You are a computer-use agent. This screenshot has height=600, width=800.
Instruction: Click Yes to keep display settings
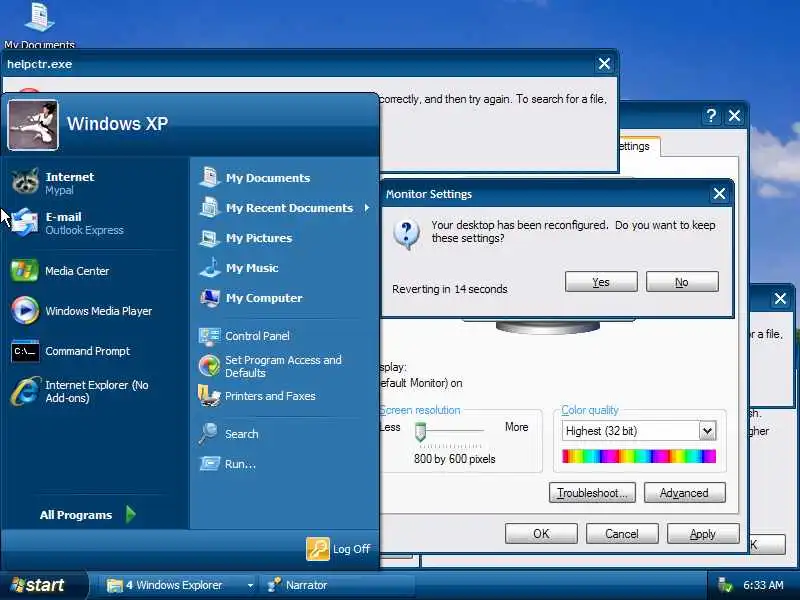point(601,282)
